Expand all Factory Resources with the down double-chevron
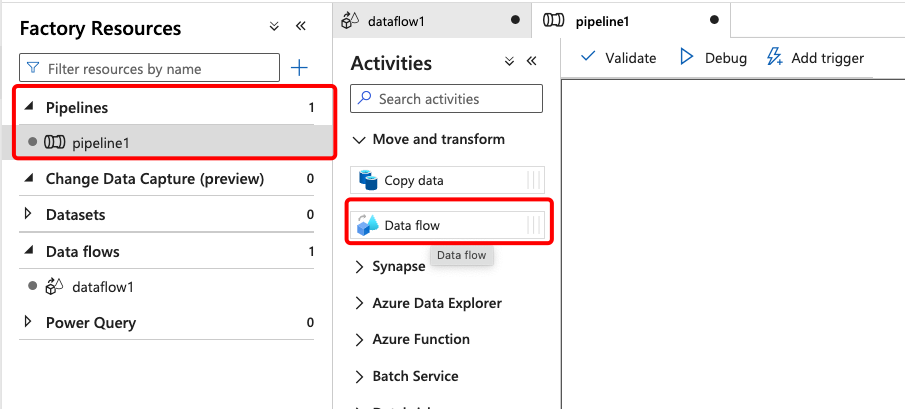This screenshot has width=905, height=409. [x=274, y=26]
